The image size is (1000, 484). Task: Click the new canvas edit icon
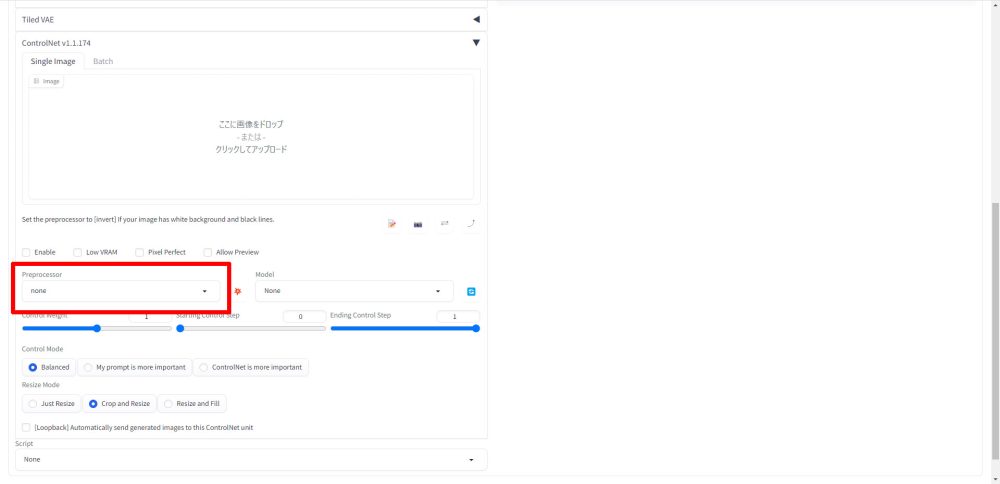[393, 224]
